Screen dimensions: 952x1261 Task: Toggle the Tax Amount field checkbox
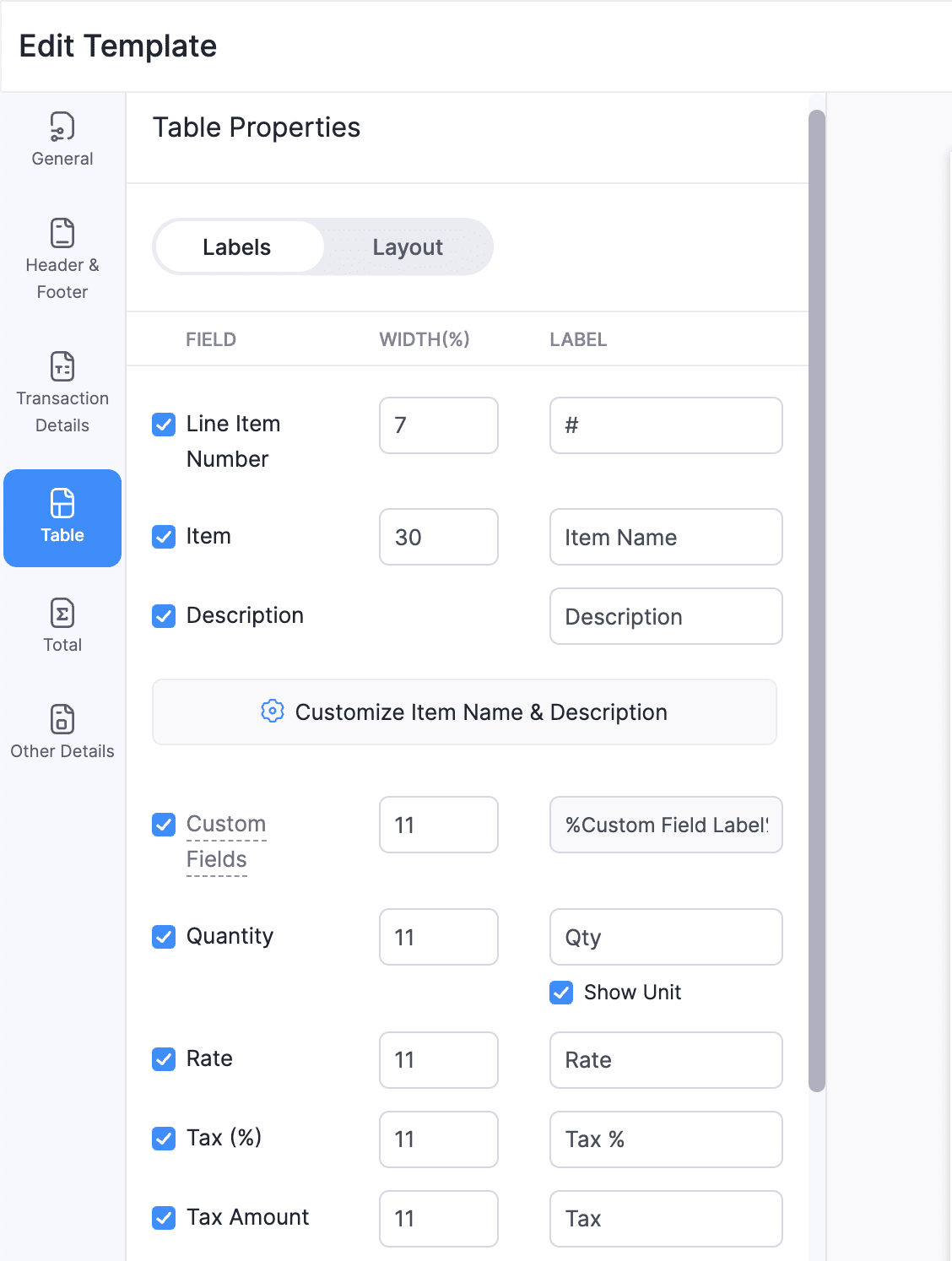coord(164,1218)
